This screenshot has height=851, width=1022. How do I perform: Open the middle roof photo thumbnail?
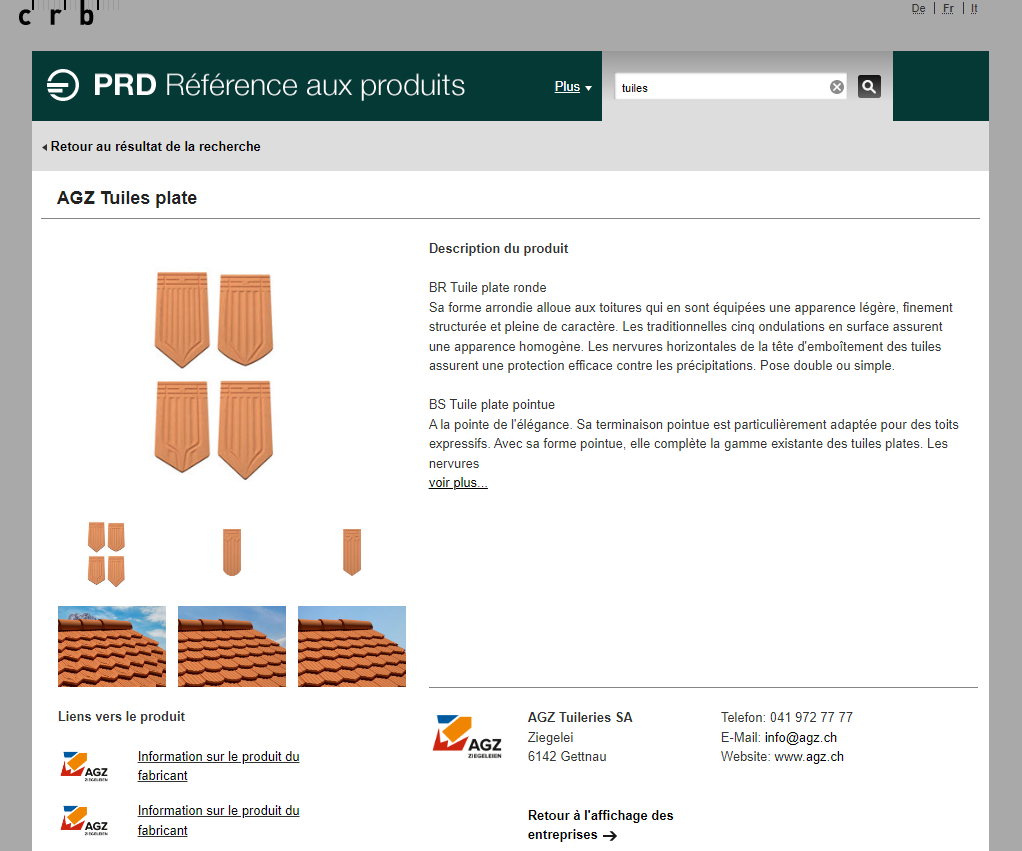(232, 646)
